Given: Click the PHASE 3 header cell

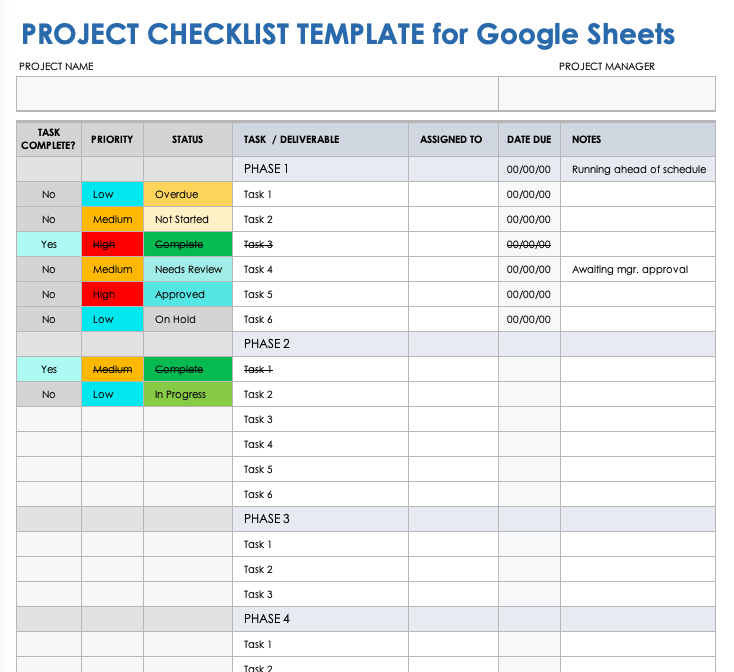Looking at the screenshot, I should pyautogui.click(x=320, y=519).
